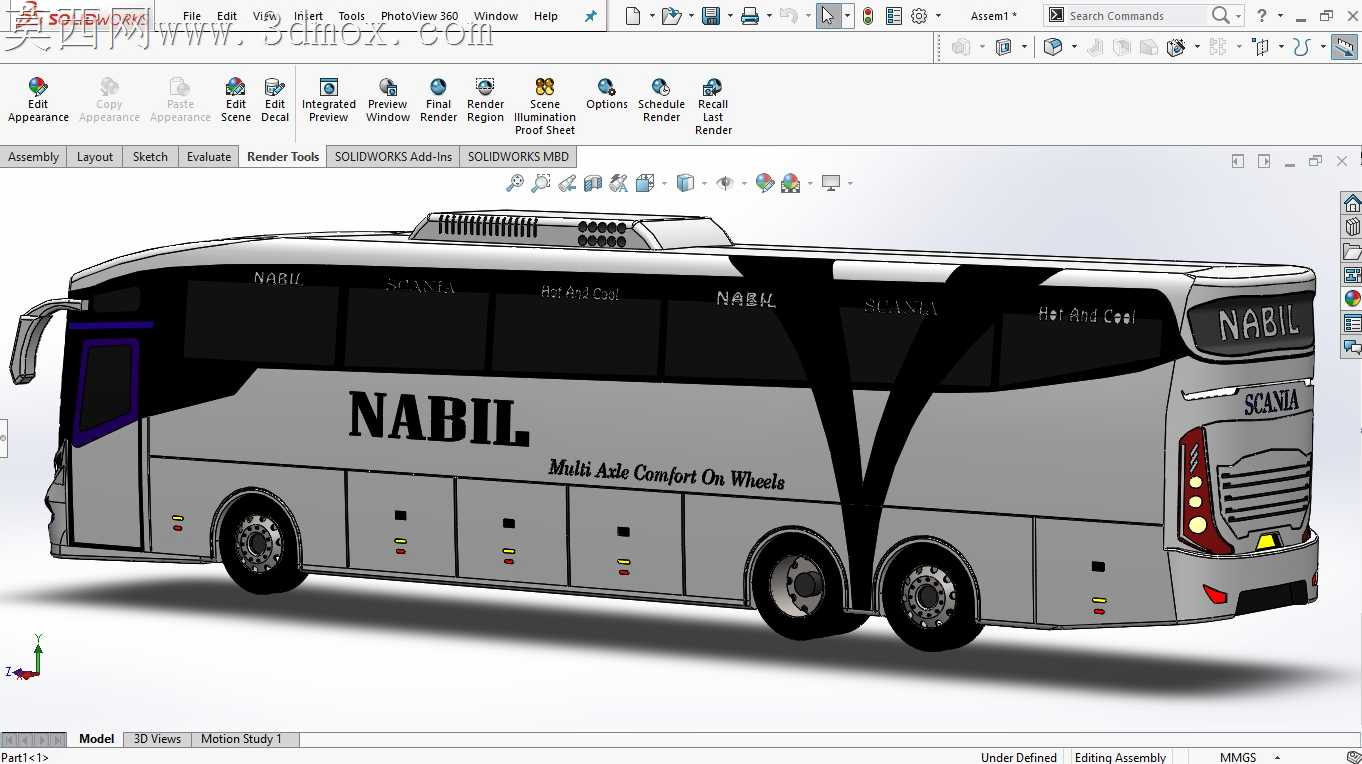The width and height of the screenshot is (1362, 764).
Task: Open the SOLIDWORKS Forum pane
Action: [1352, 347]
